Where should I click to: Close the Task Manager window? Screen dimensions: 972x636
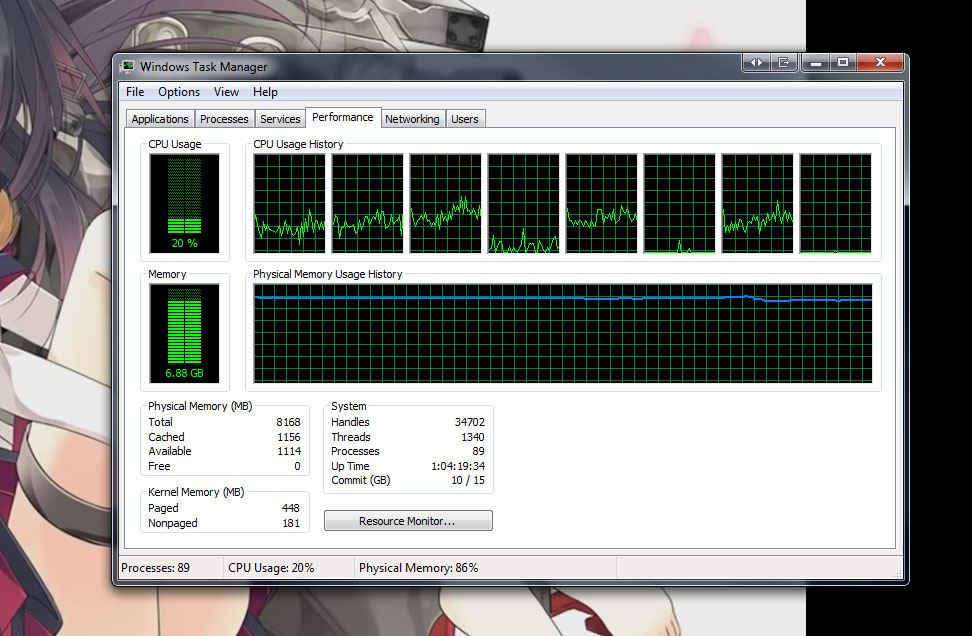[880, 62]
